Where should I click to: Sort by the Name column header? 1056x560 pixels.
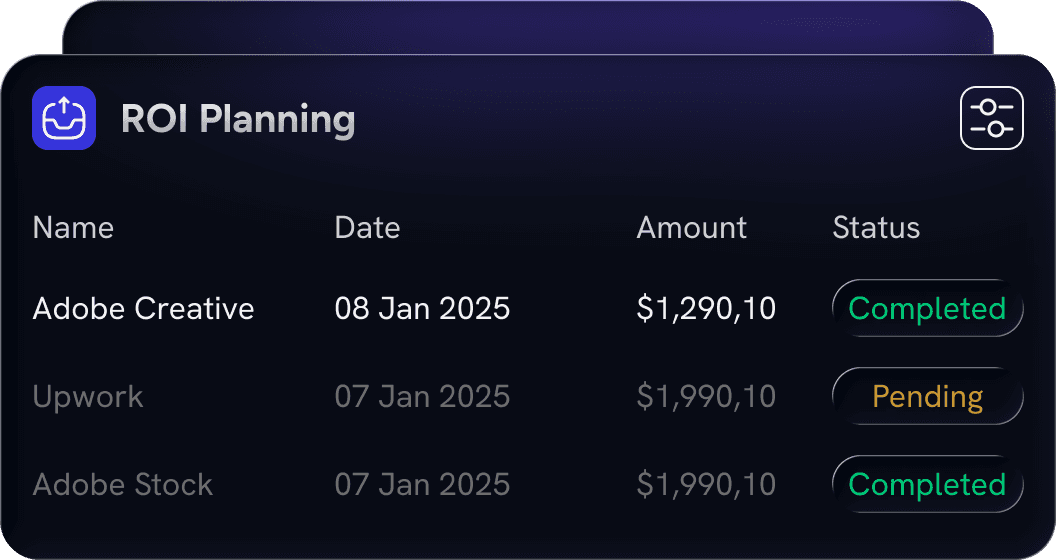[x=73, y=228]
